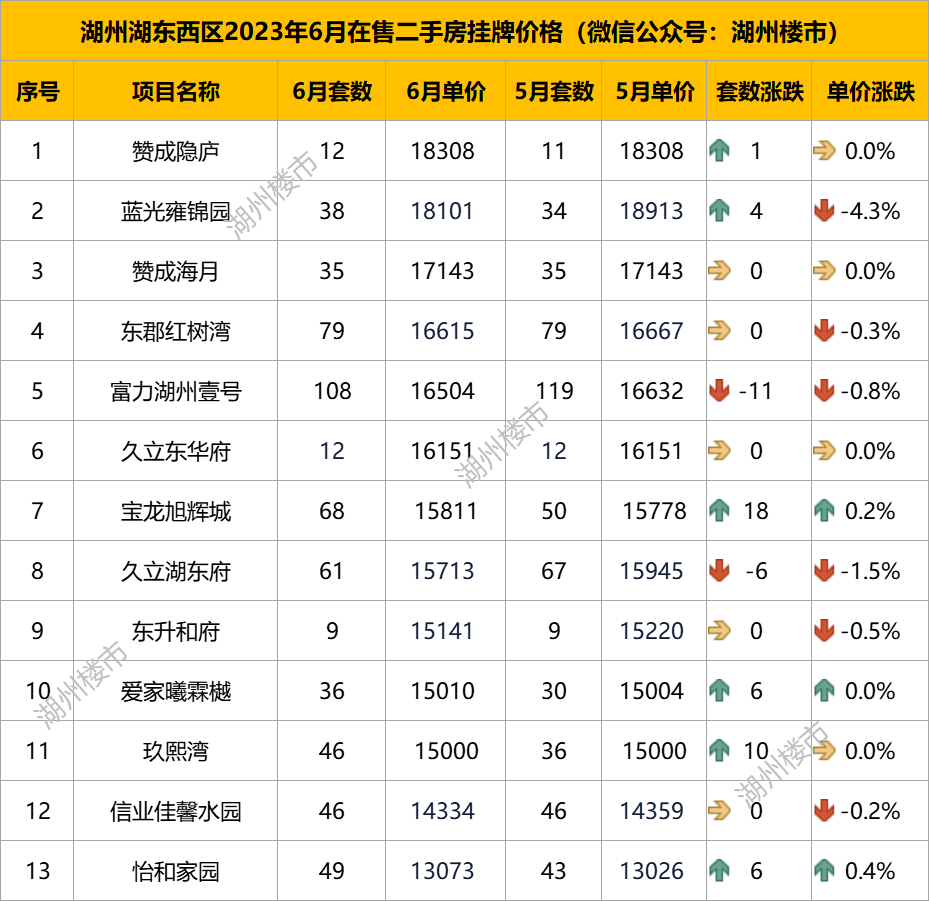The height and width of the screenshot is (901, 929).
Task: Click the yellow arrow in 赞成海月 套数涨跌
Action: click(719, 271)
